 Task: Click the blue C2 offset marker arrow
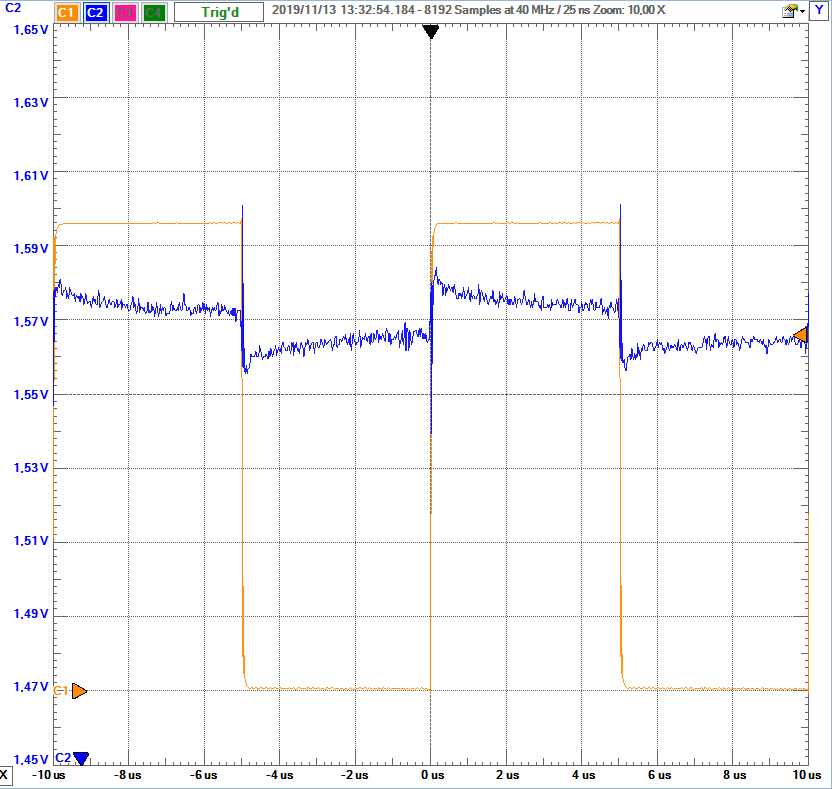tap(80, 758)
